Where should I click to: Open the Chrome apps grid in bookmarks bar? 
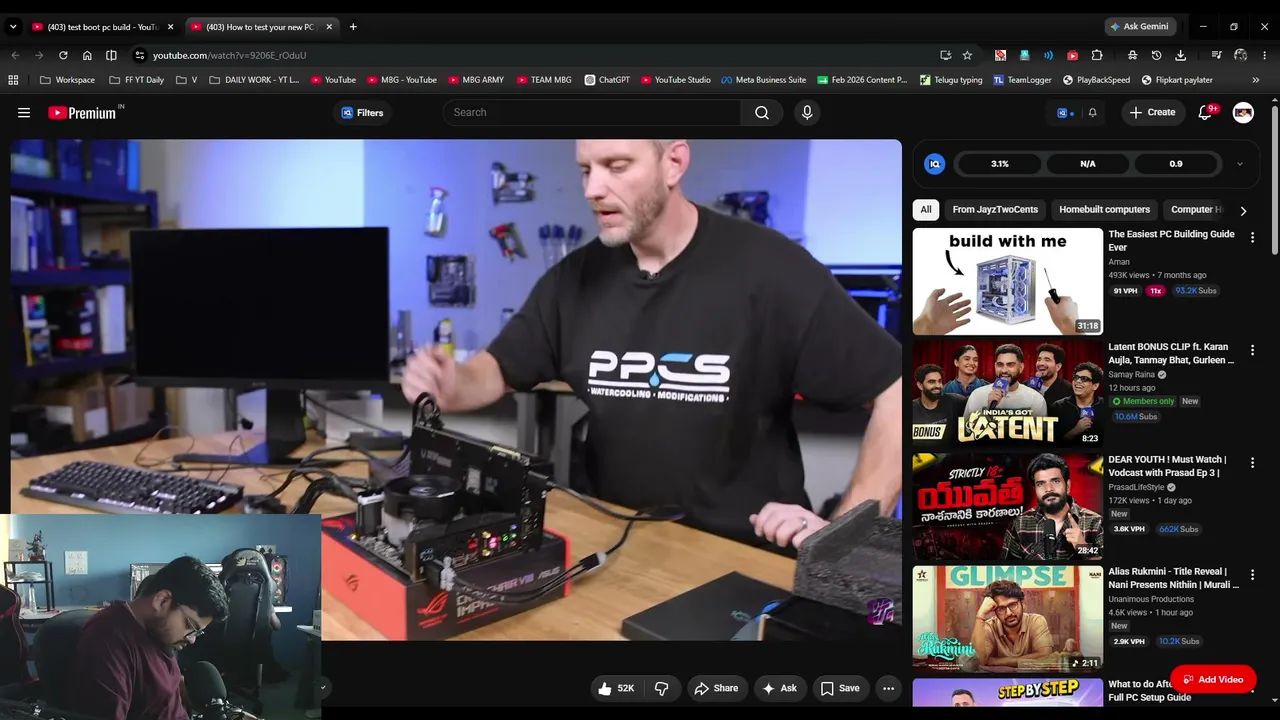13,80
